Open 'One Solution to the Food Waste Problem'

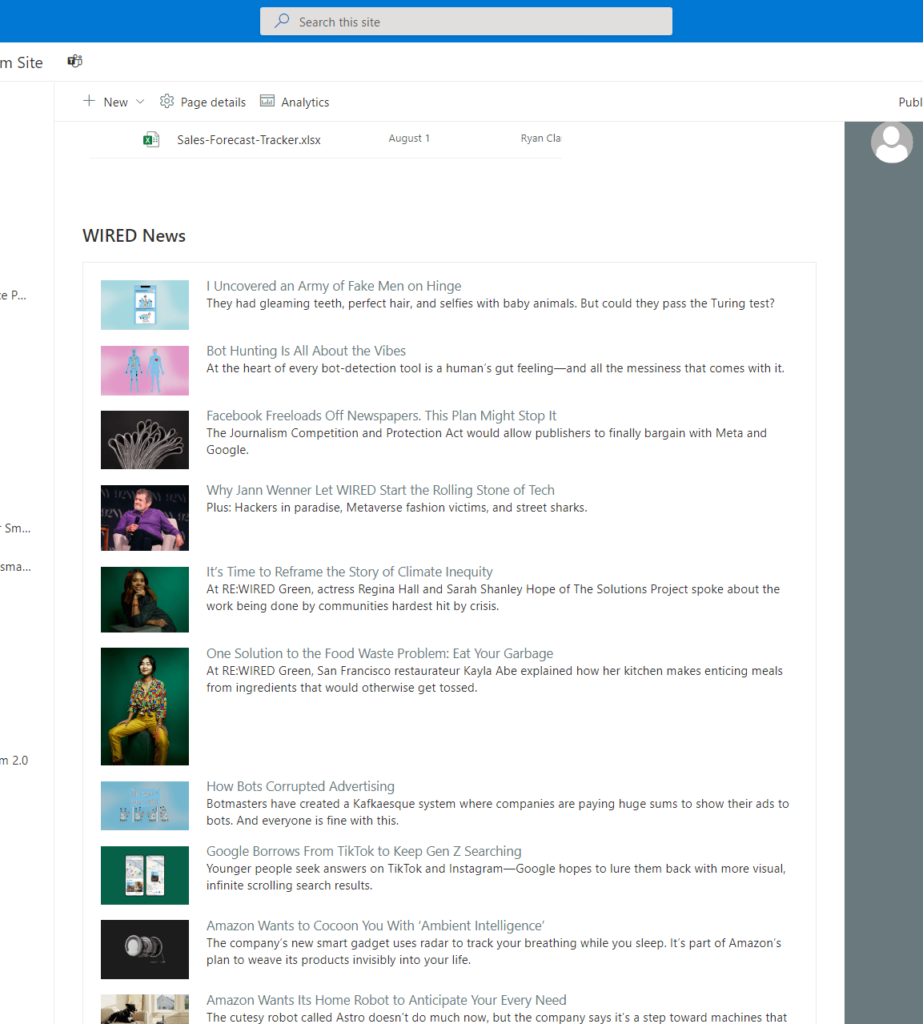[x=380, y=653]
